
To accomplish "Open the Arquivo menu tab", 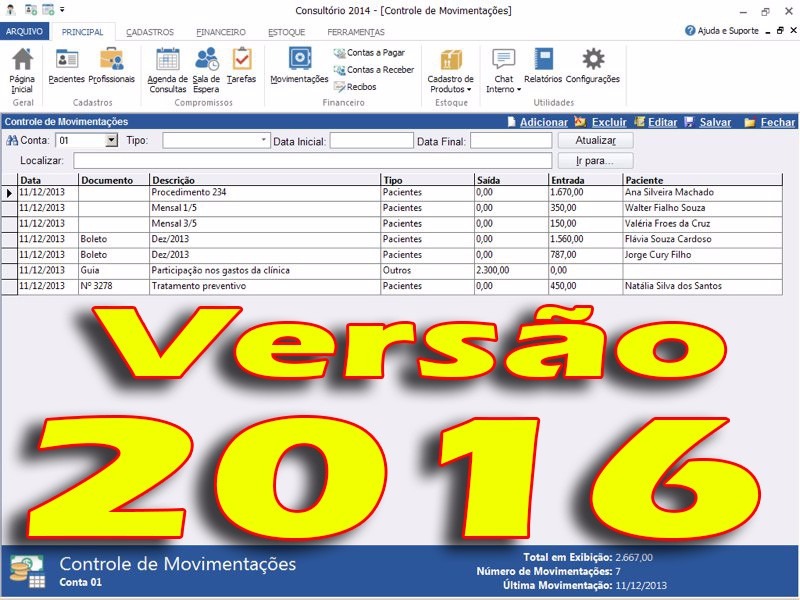I will [25, 32].
